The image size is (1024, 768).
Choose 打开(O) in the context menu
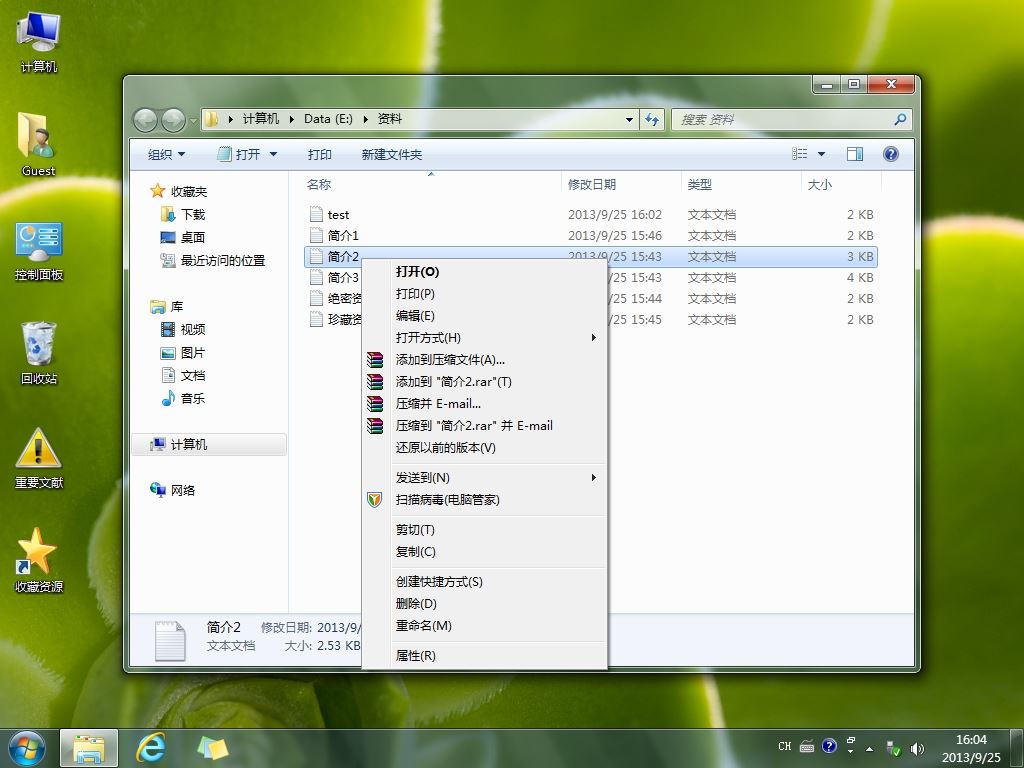pos(484,272)
